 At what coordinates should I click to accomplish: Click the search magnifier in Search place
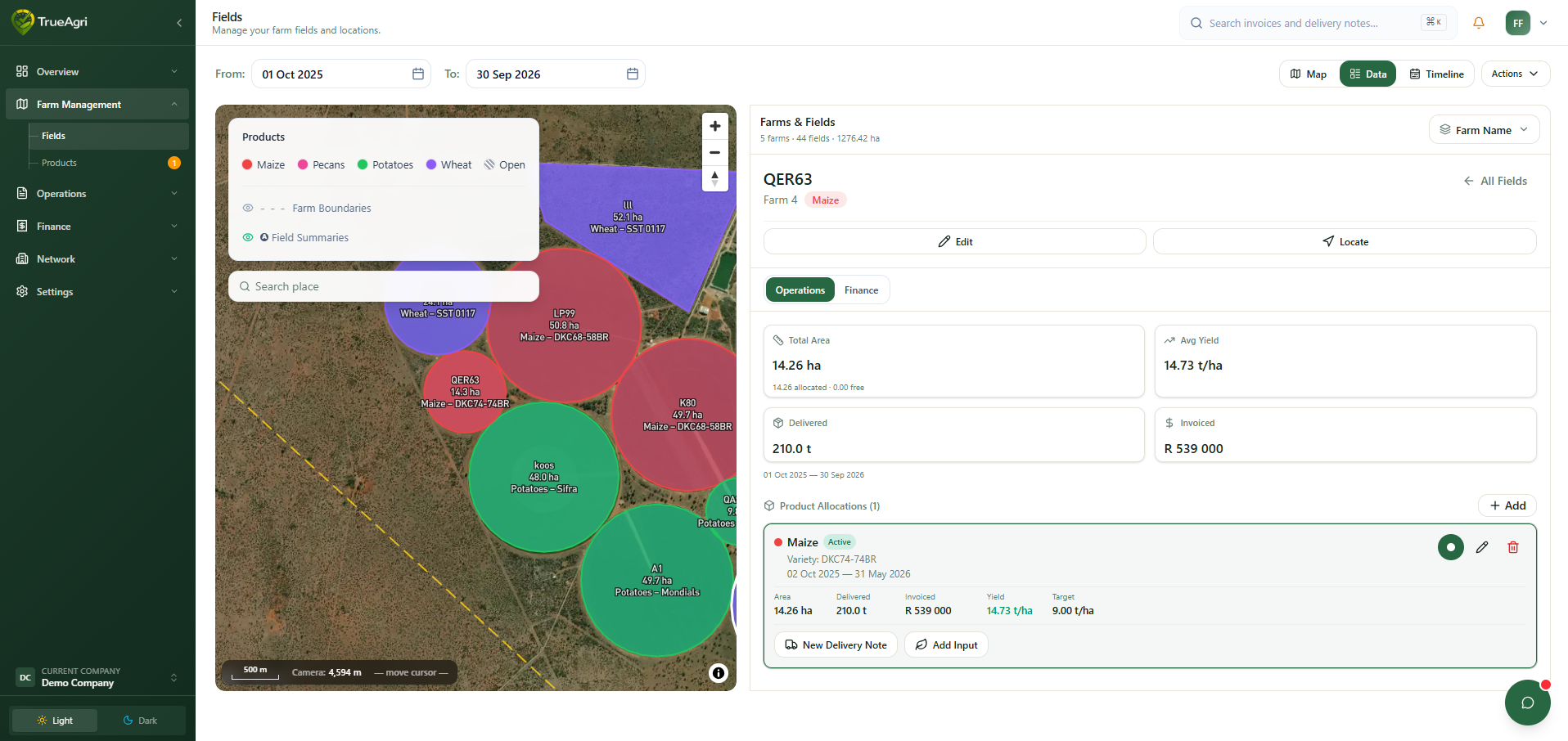point(245,286)
